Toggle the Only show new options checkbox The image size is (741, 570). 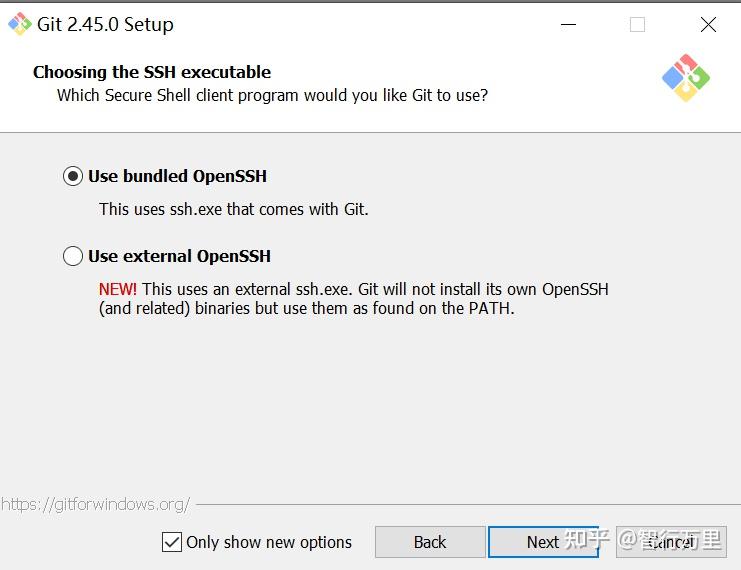click(x=171, y=542)
